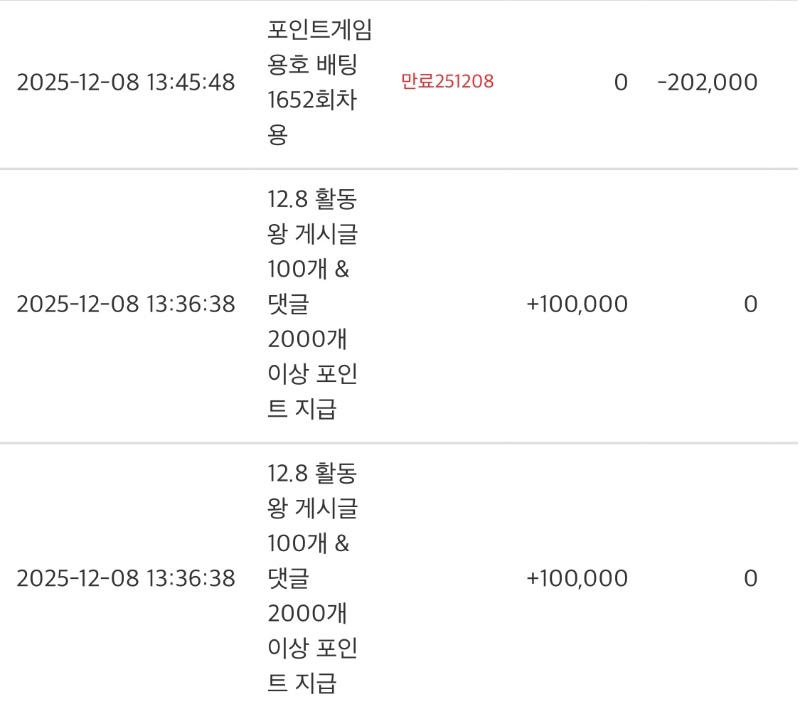Click the divider line below the 포인트게임 row

[x=400, y=169]
